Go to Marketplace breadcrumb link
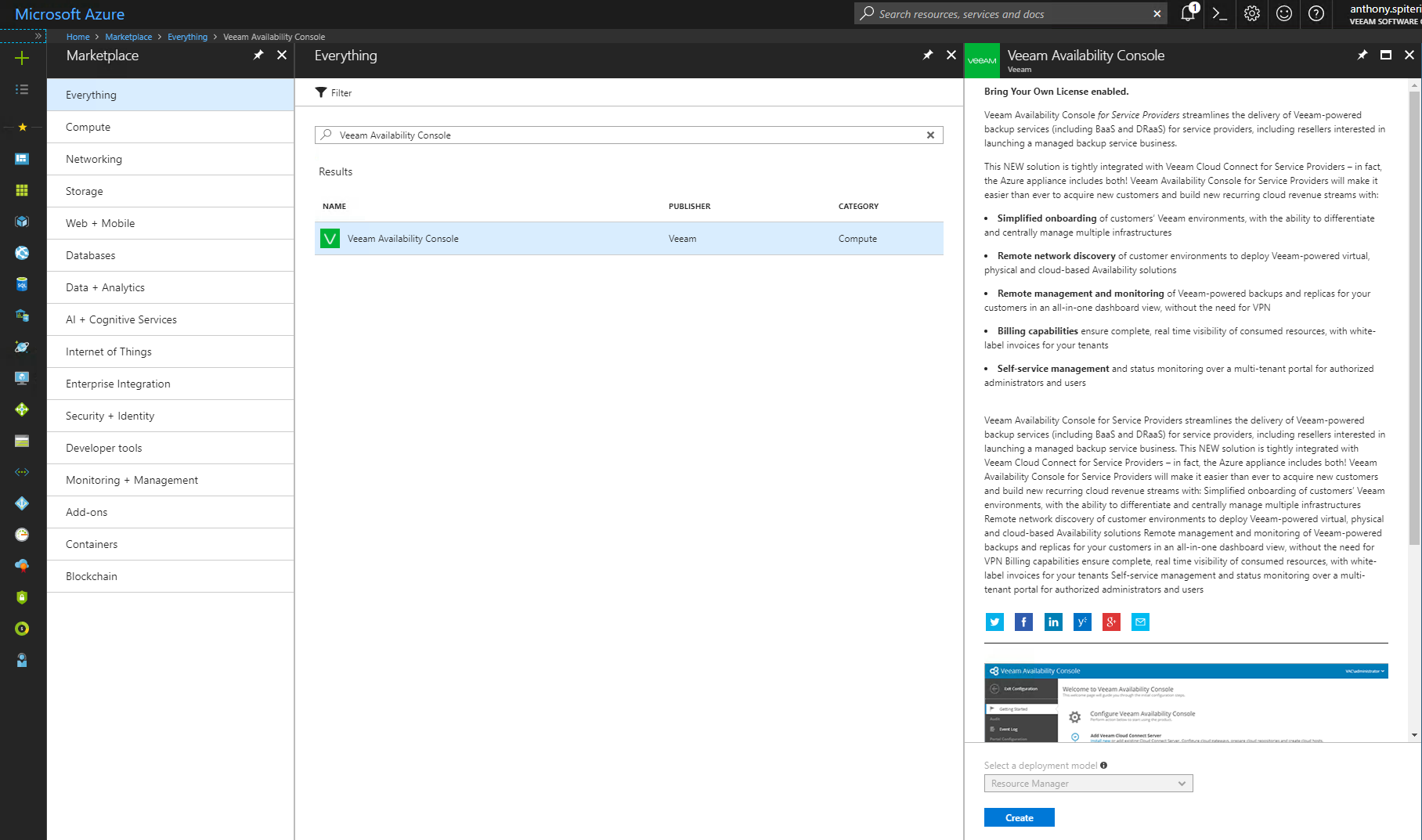Screen dimensions: 1422x840 (x=128, y=37)
